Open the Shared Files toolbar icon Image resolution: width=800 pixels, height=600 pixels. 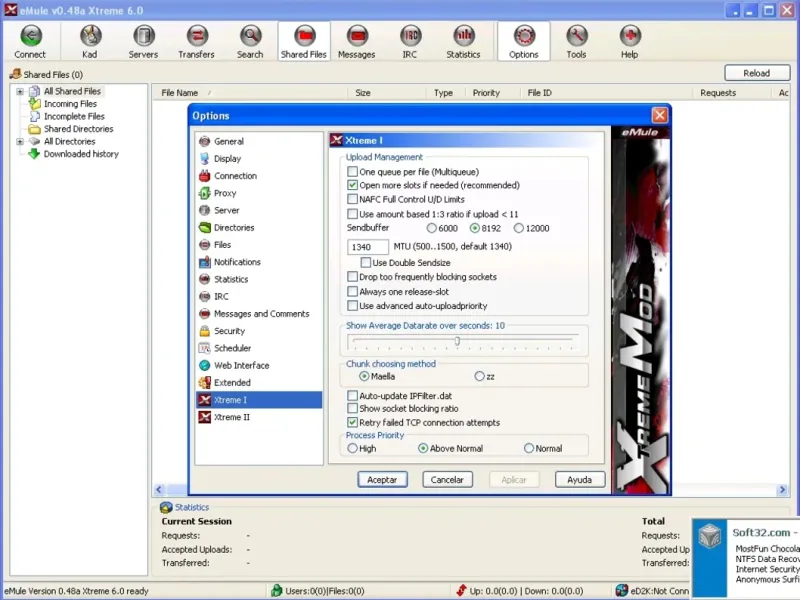point(304,36)
